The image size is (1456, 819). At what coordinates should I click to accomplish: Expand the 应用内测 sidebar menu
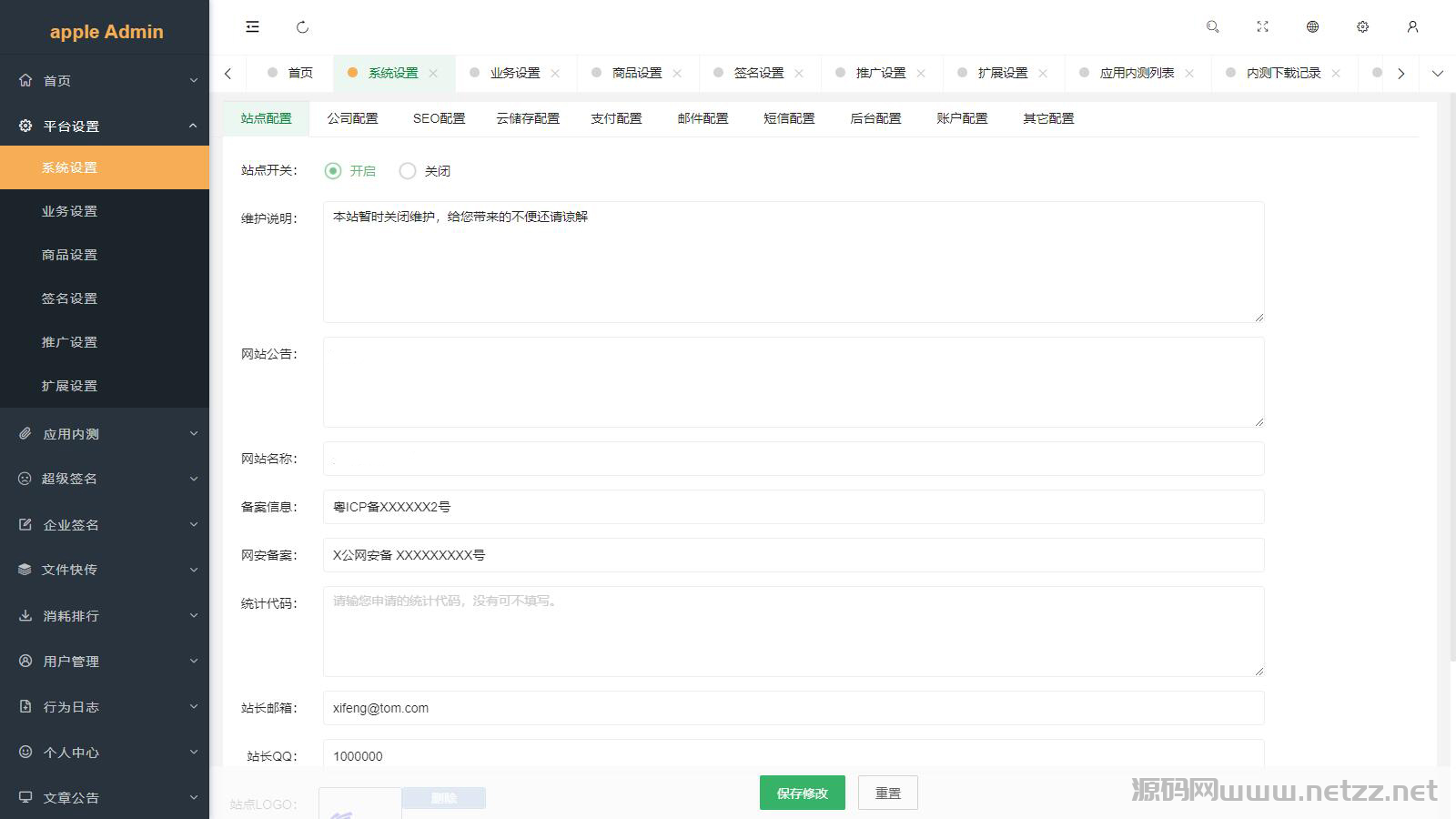pos(194,434)
